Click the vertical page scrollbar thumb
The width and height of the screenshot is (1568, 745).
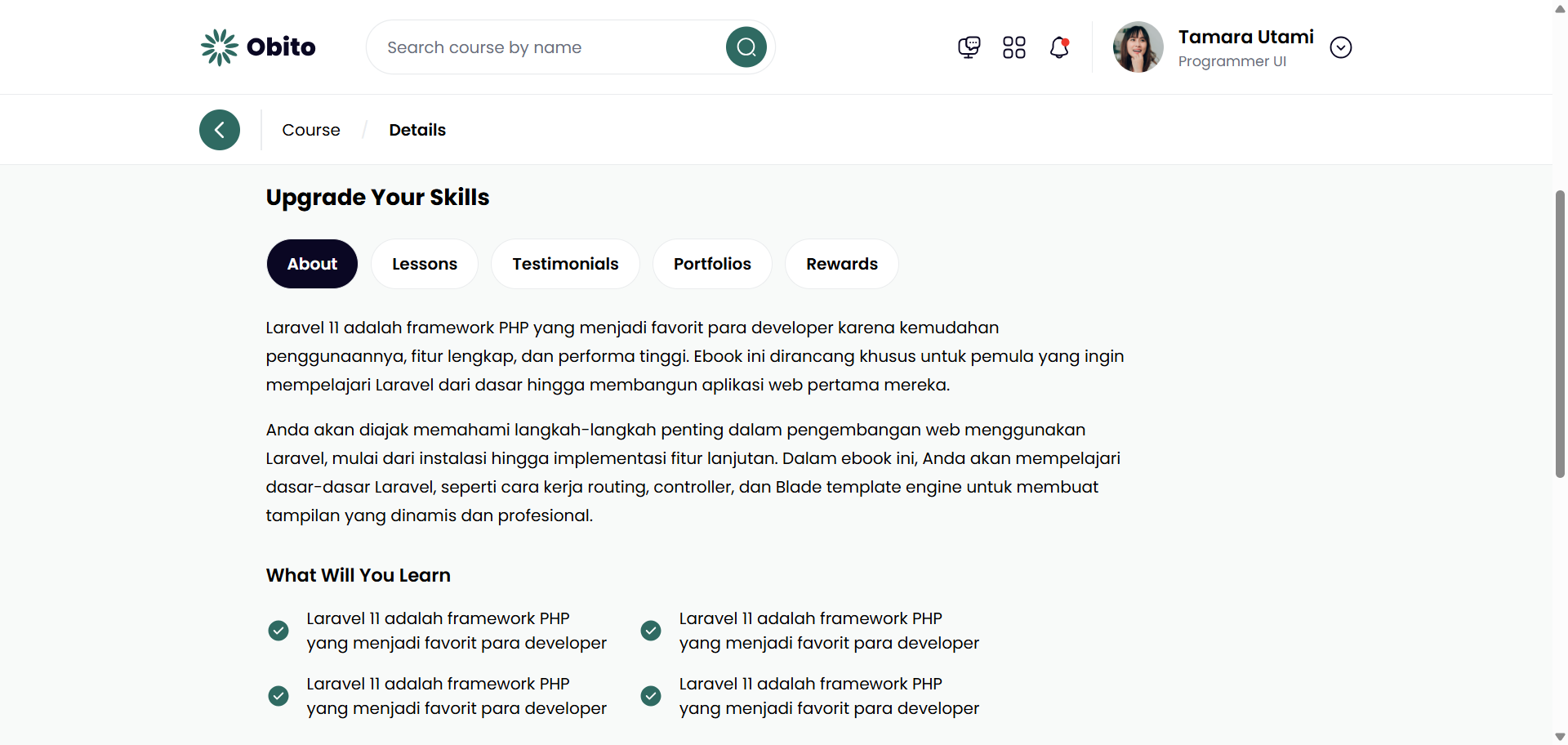pos(1560,333)
